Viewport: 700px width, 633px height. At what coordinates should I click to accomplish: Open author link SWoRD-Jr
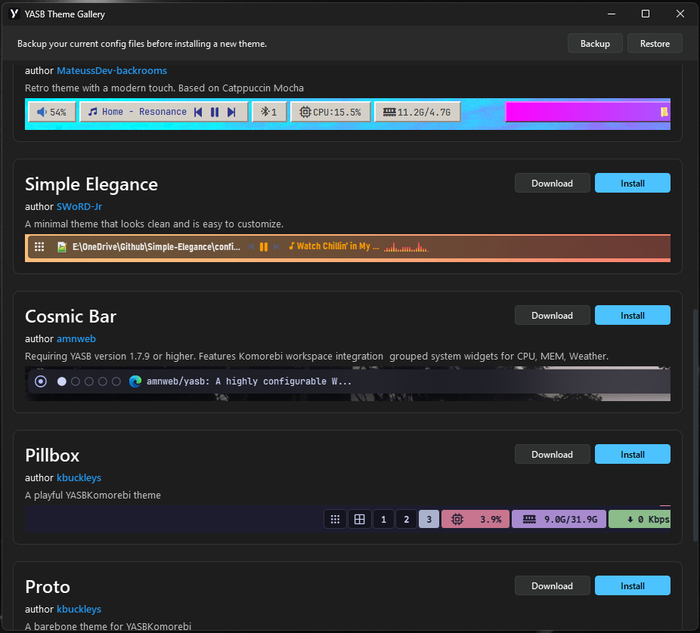[80, 207]
